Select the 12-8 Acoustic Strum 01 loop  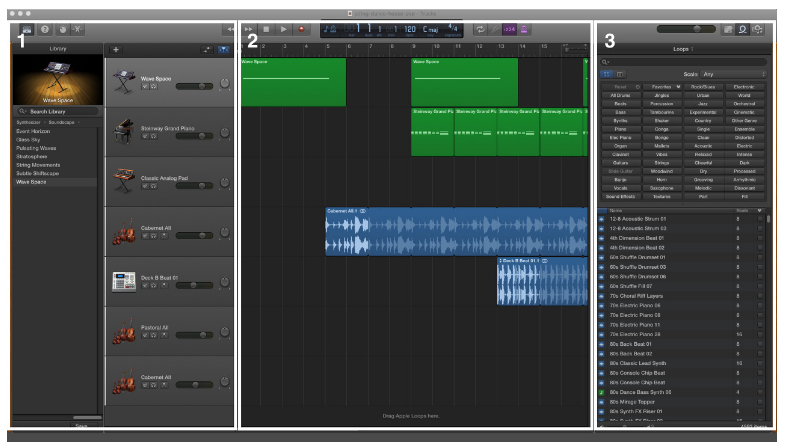(x=681, y=219)
